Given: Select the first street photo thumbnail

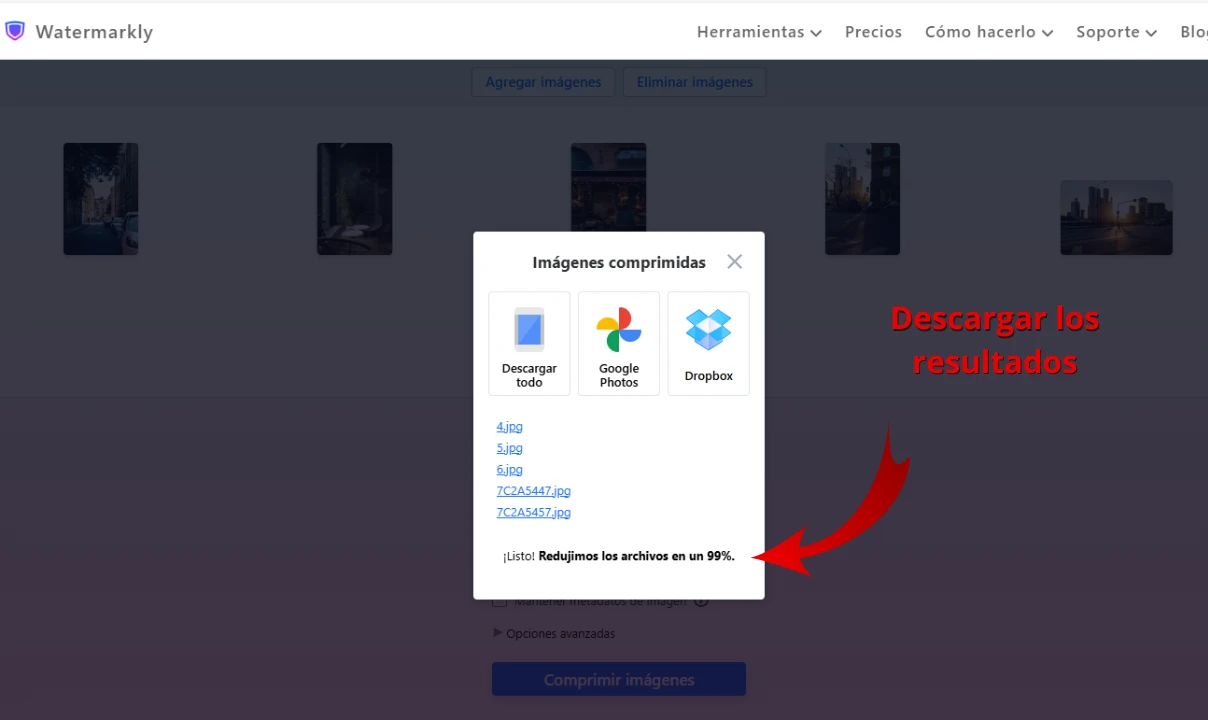Looking at the screenshot, I should click(101, 199).
